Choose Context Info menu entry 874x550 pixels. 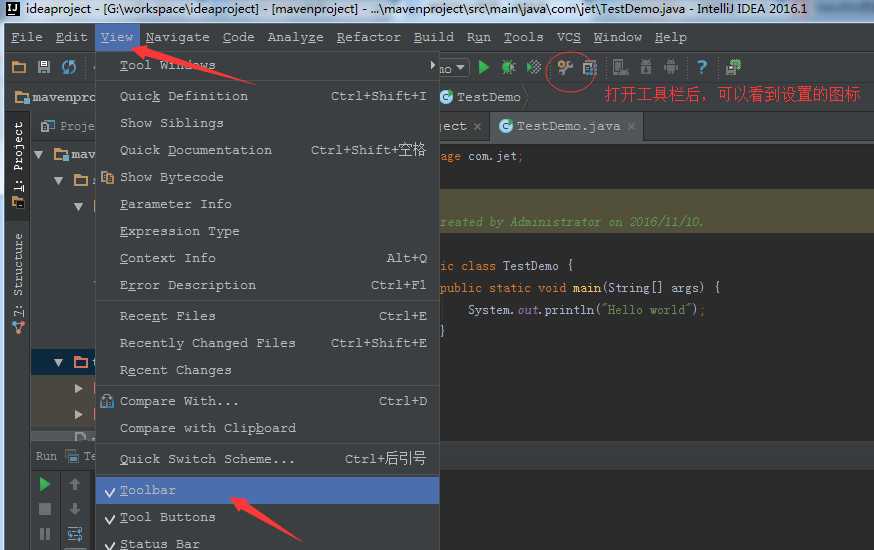click(268, 258)
